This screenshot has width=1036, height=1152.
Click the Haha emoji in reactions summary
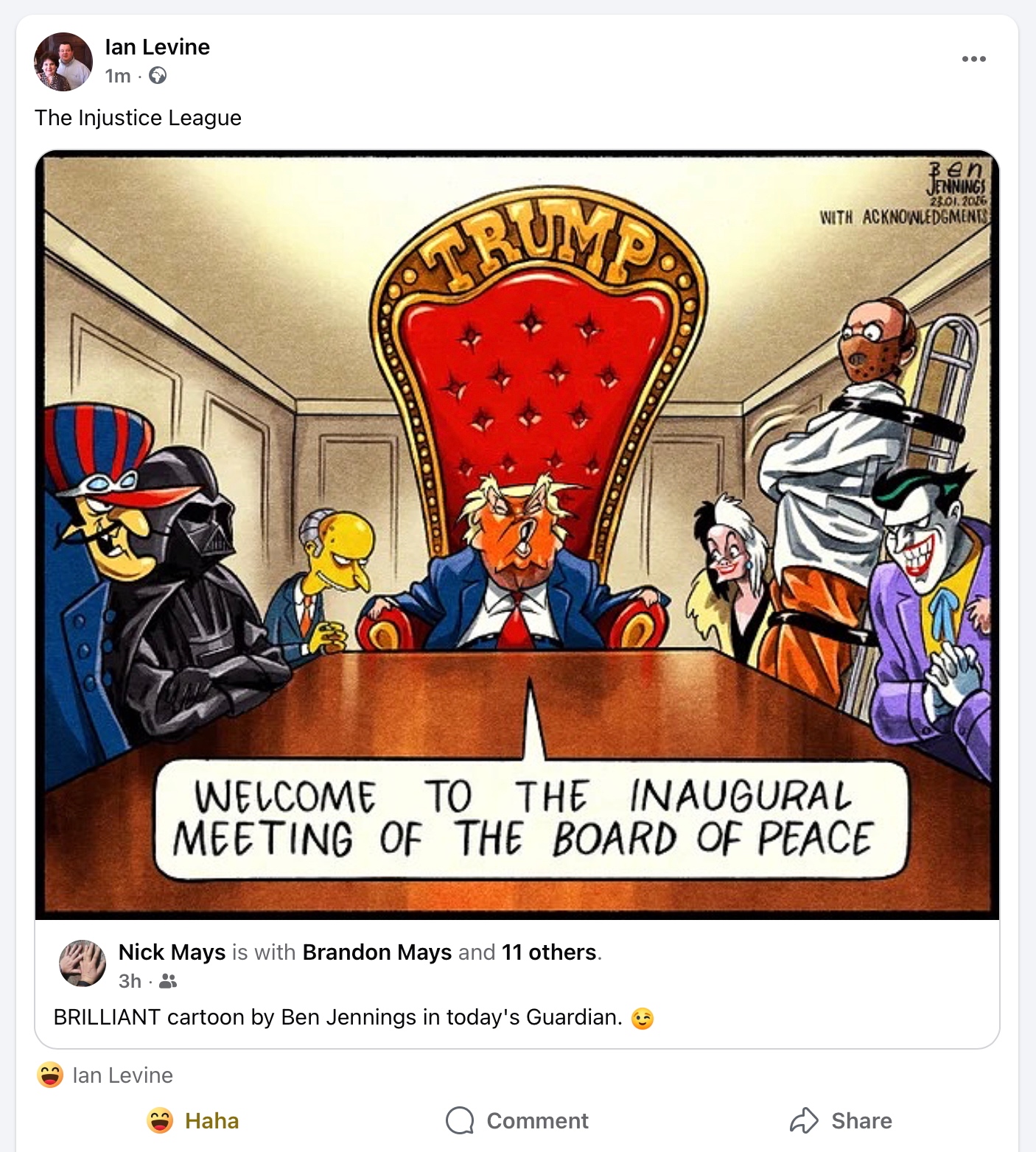click(x=50, y=1075)
